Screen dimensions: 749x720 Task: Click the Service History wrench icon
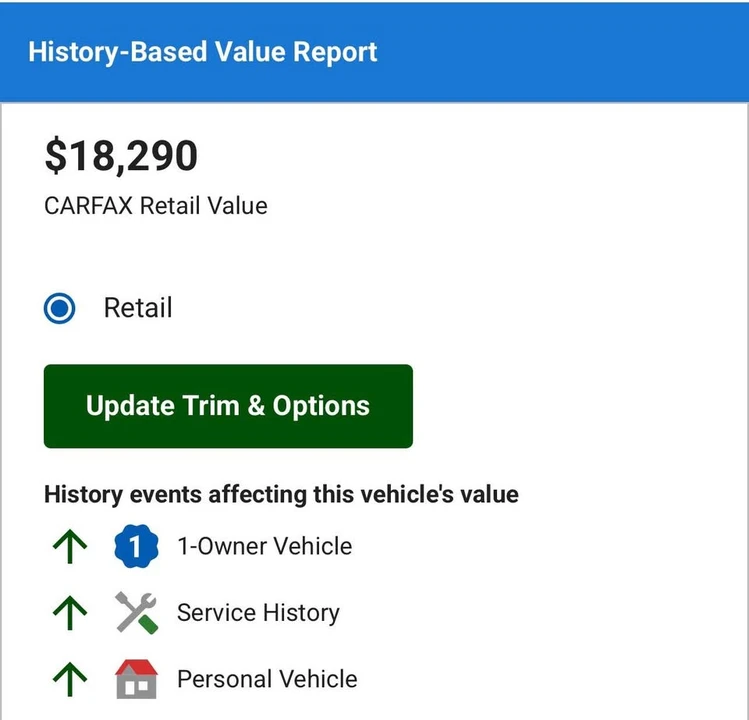coord(137,613)
